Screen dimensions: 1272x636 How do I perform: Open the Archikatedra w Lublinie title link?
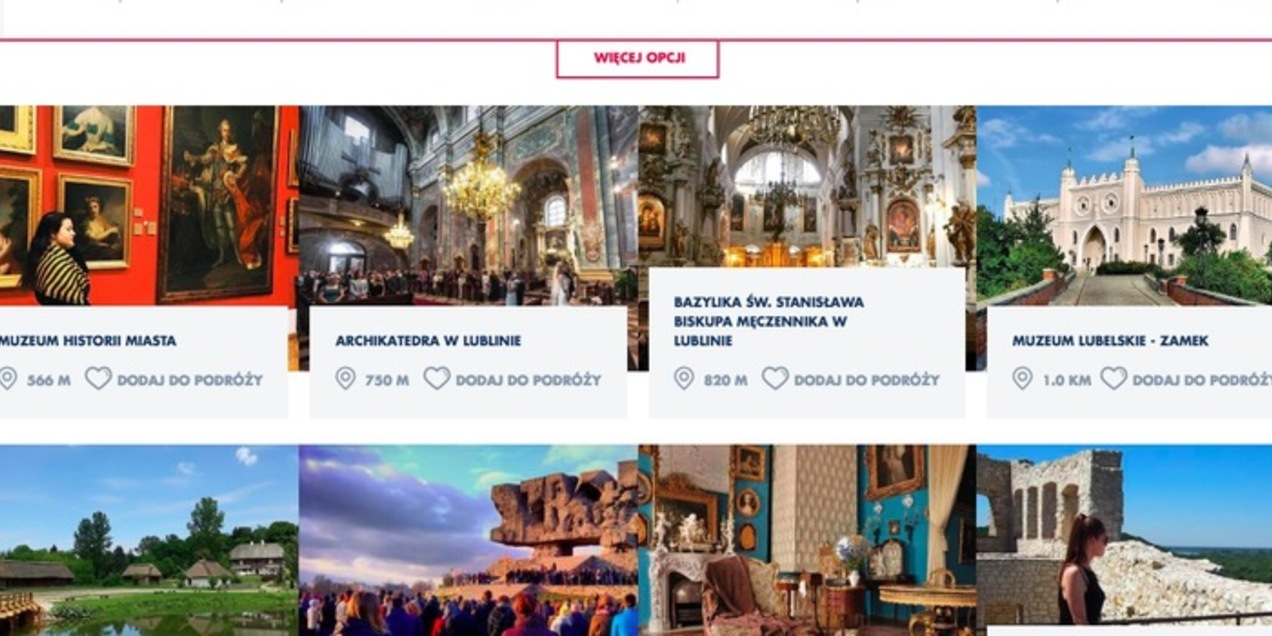[x=428, y=341]
